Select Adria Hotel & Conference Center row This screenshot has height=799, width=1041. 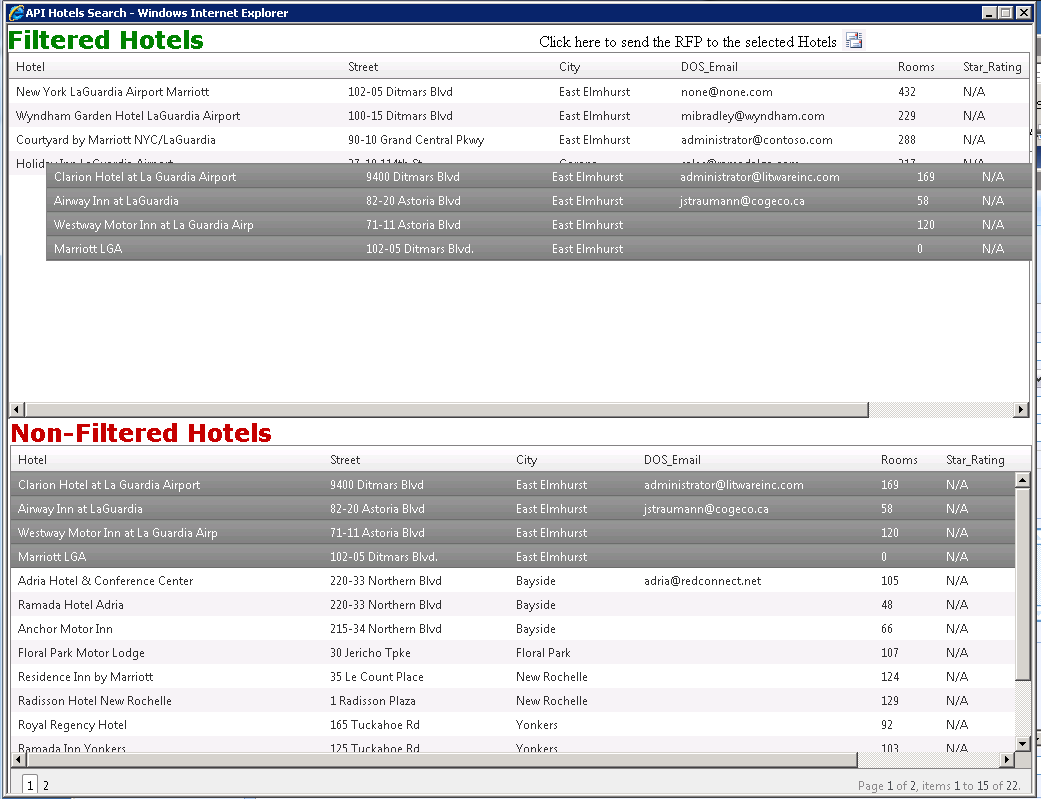coord(513,580)
